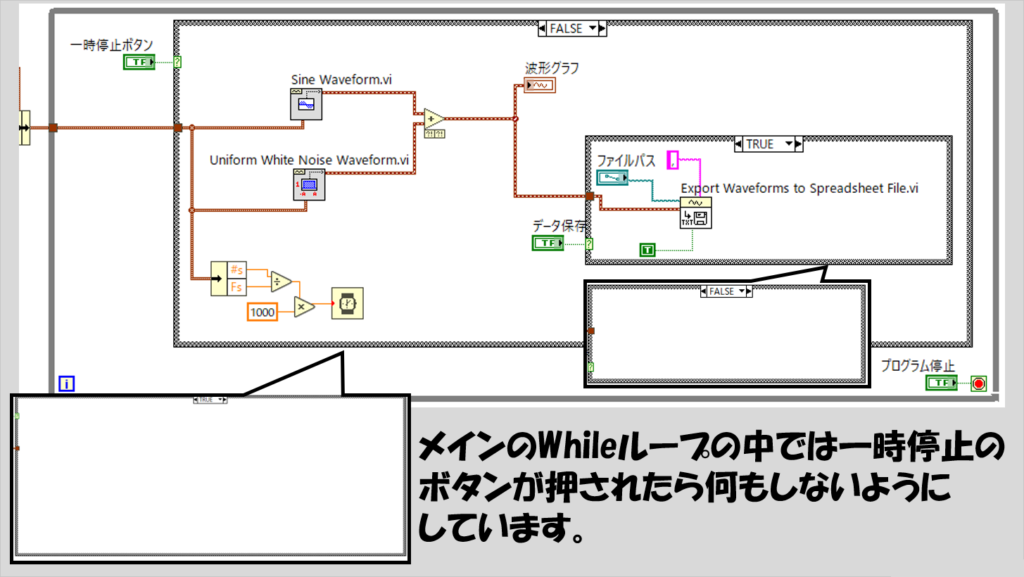Click the True boolean constant

(x=647, y=249)
